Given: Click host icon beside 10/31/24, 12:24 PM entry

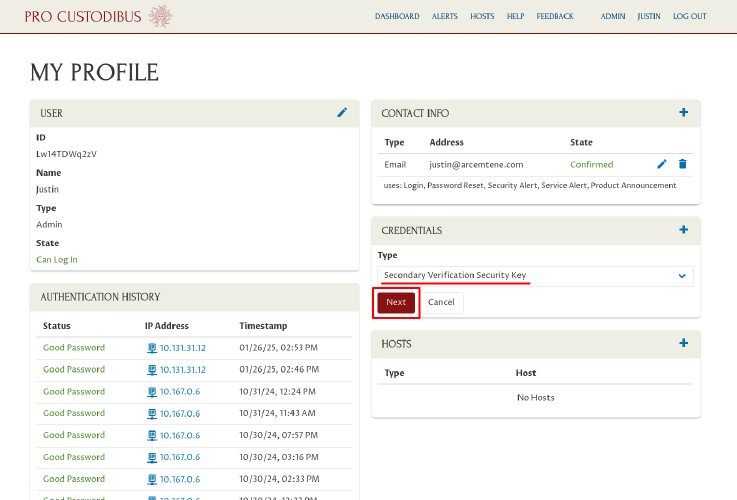Looking at the screenshot, I should point(152,392).
